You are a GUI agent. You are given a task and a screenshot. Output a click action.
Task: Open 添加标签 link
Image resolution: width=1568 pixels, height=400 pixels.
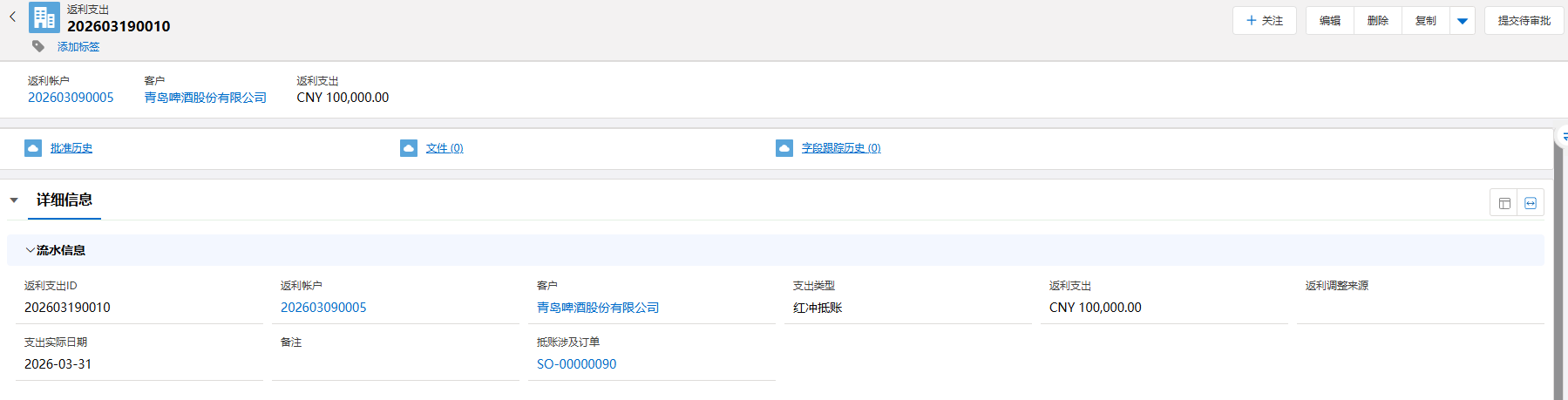(x=78, y=47)
